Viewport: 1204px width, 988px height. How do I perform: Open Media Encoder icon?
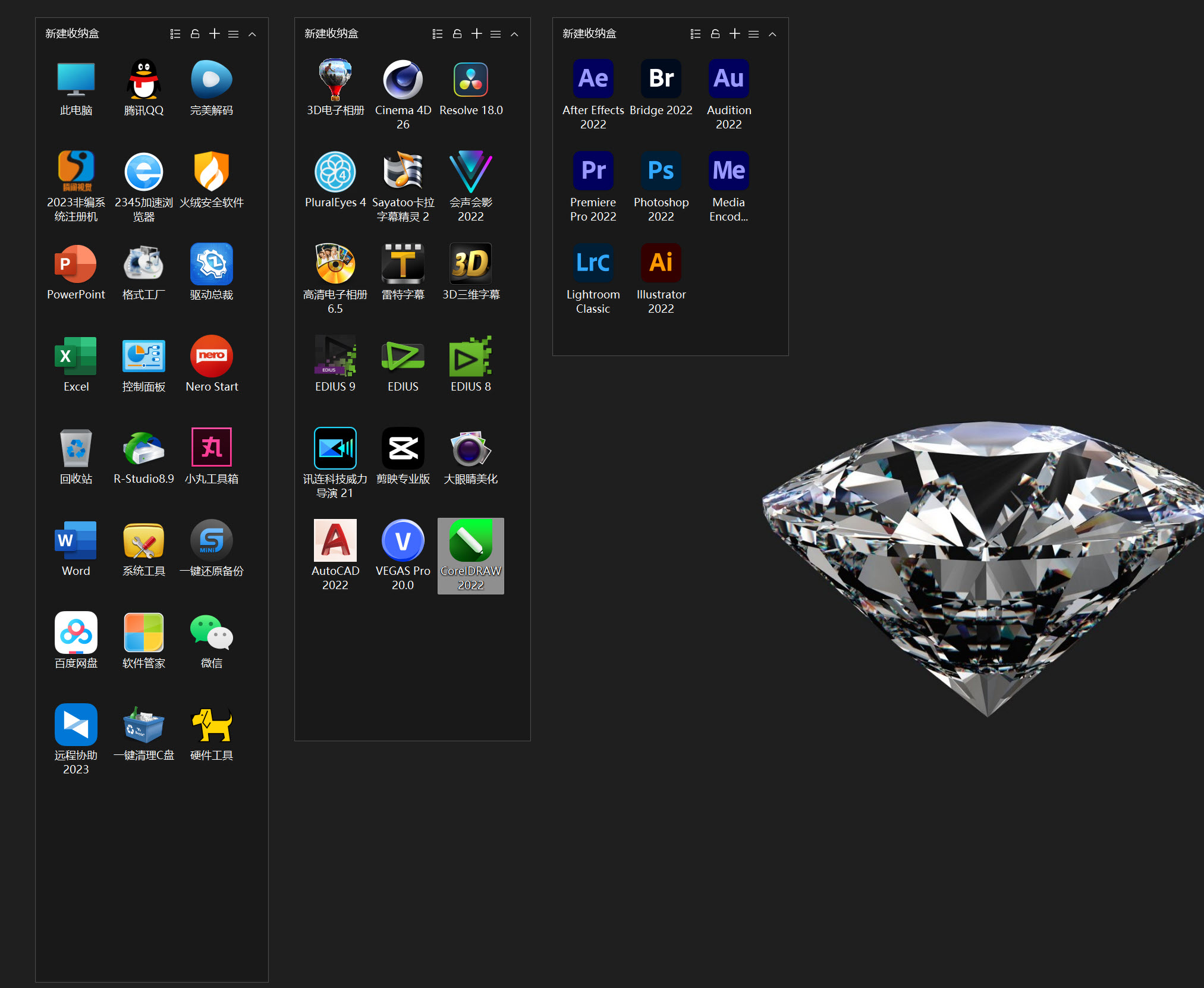(x=729, y=171)
